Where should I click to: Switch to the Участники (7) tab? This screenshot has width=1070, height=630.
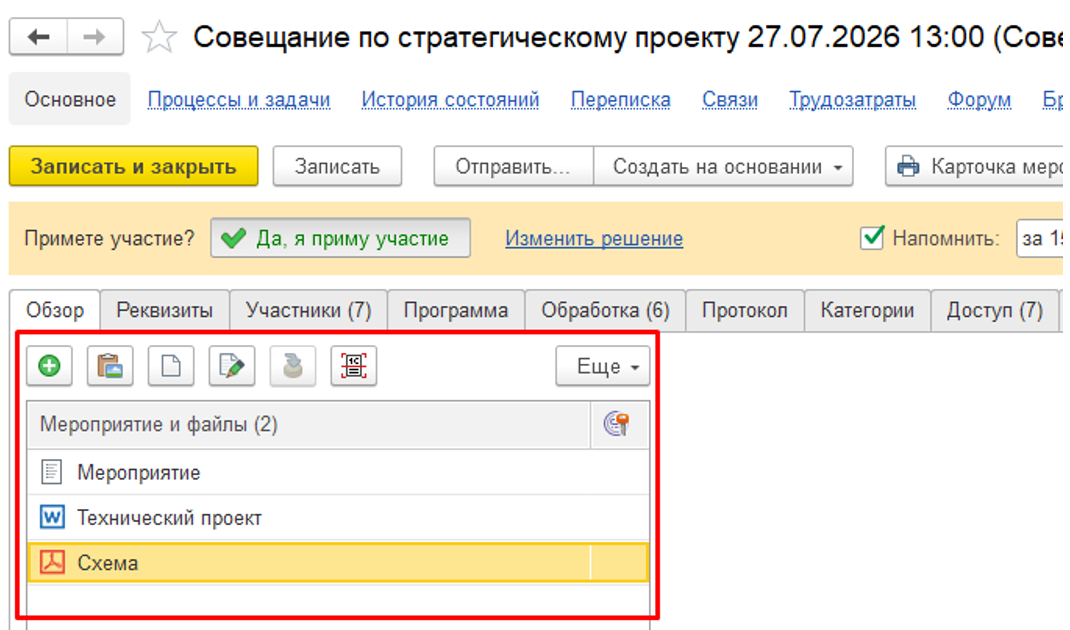pyautogui.click(x=308, y=311)
